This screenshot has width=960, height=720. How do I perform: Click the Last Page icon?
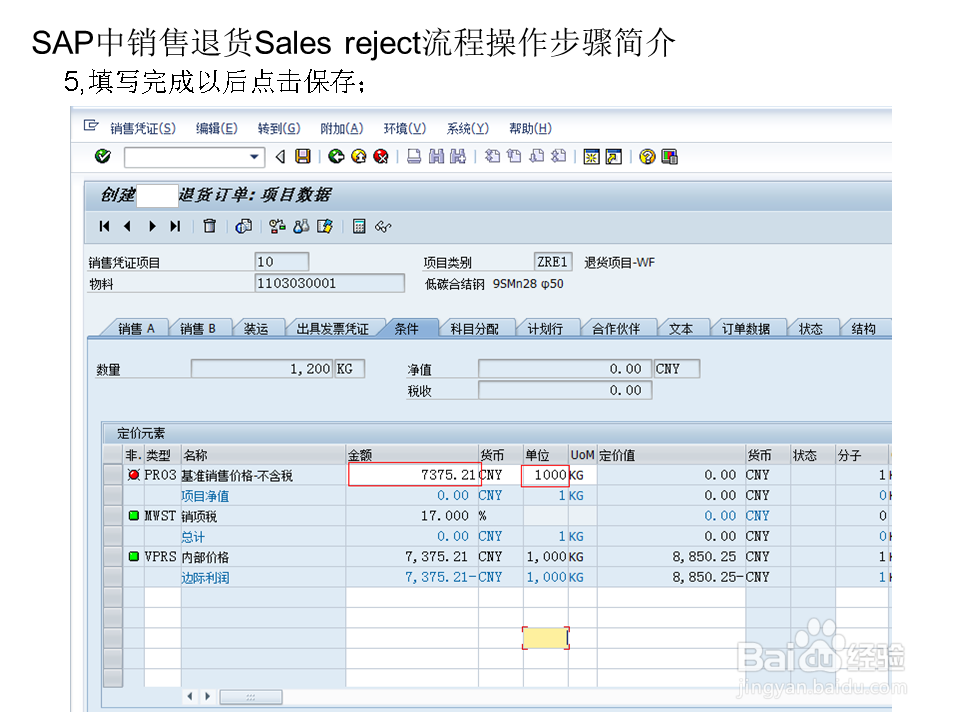(558, 157)
